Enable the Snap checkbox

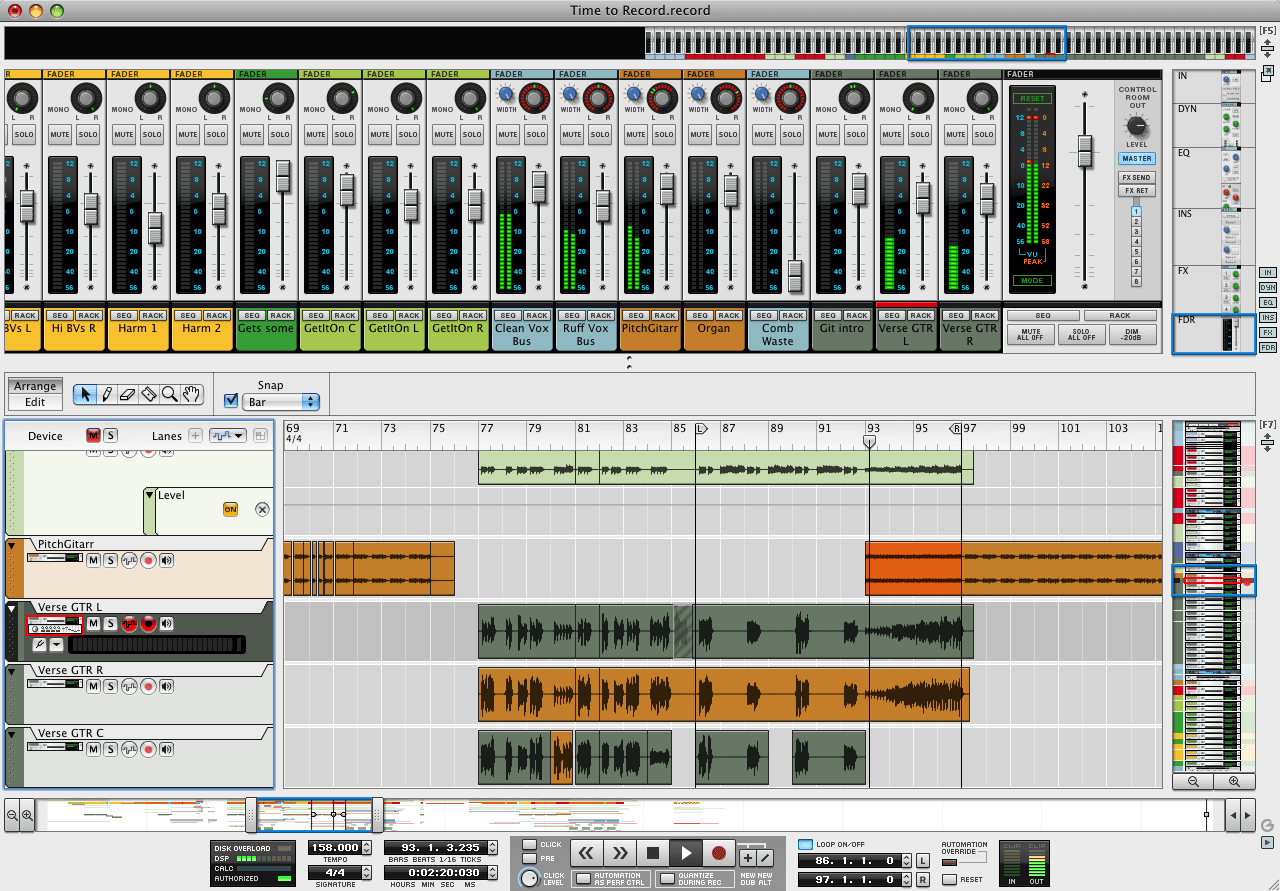point(231,400)
